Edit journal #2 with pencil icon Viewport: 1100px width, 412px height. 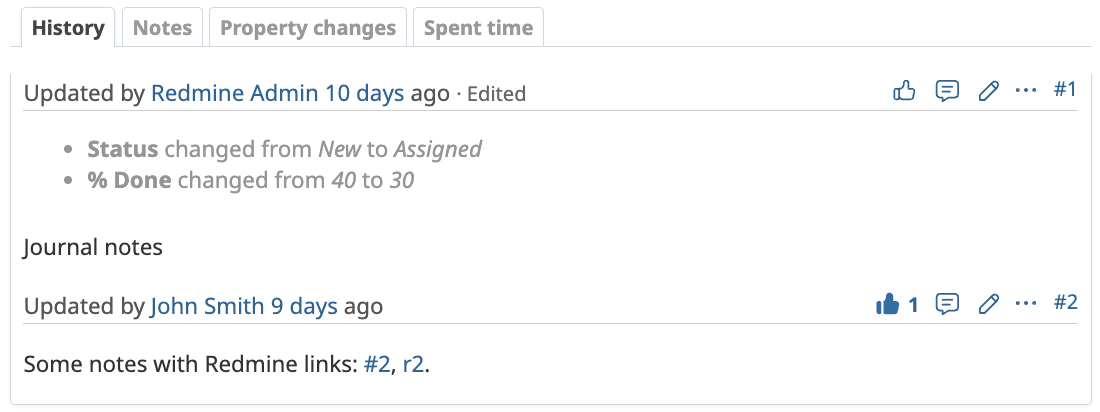[988, 304]
